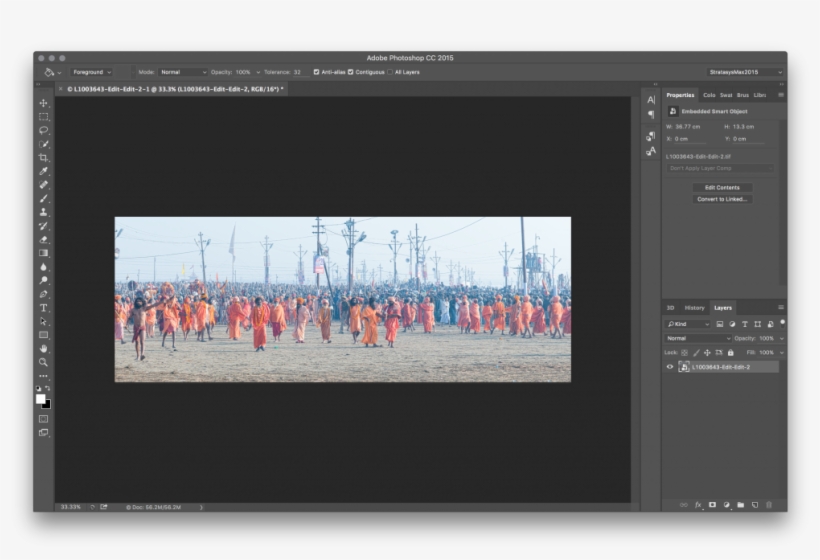Turn layer filtering on or off

point(782,324)
